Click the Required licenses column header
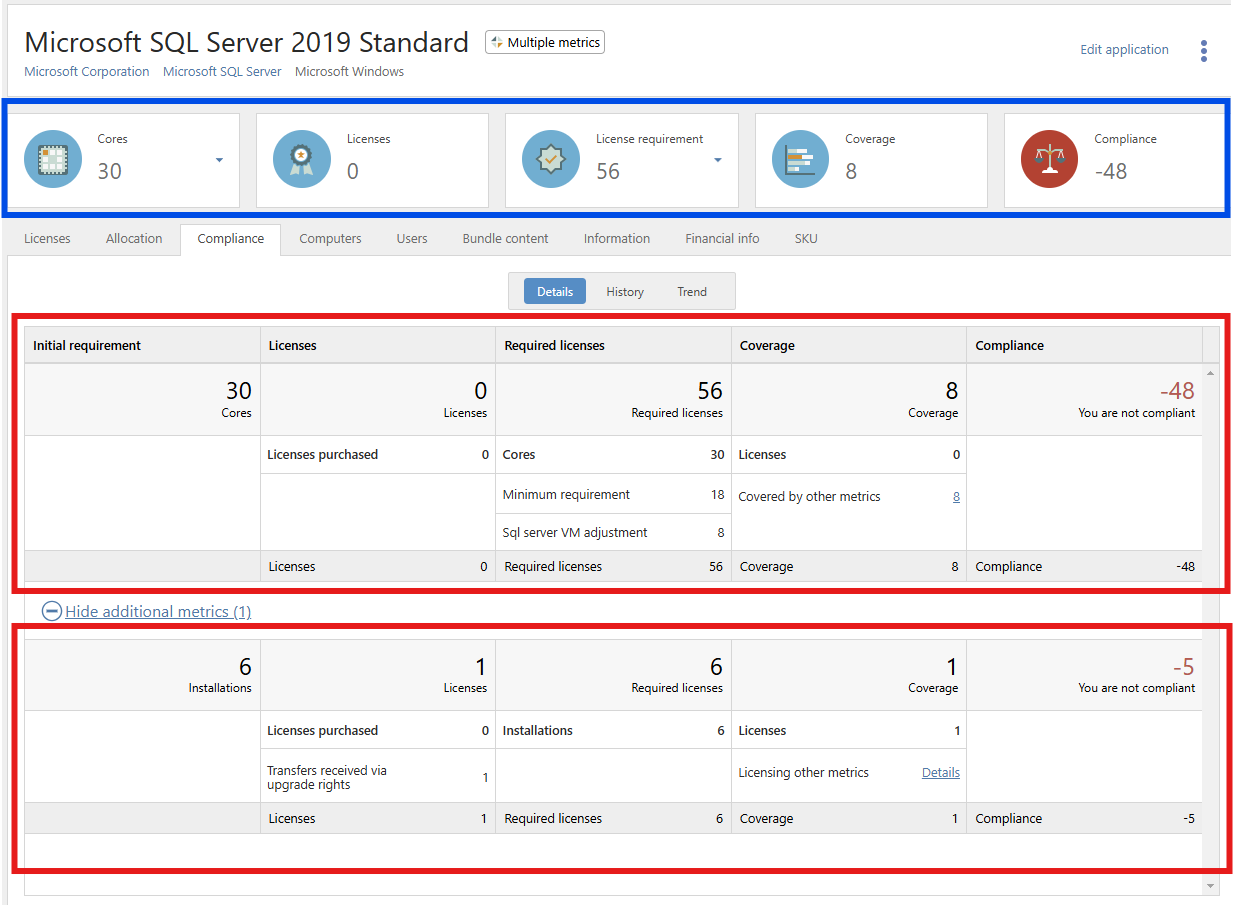The height and width of the screenshot is (905, 1233). click(x=613, y=345)
